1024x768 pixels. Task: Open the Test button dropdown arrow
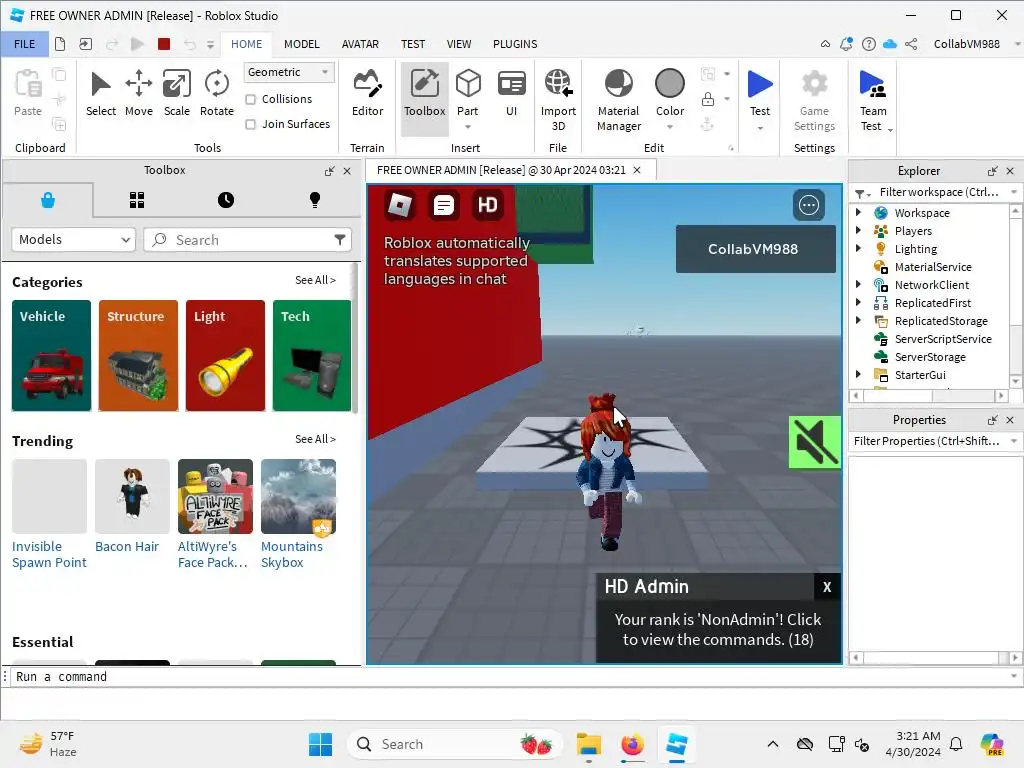pos(760,128)
